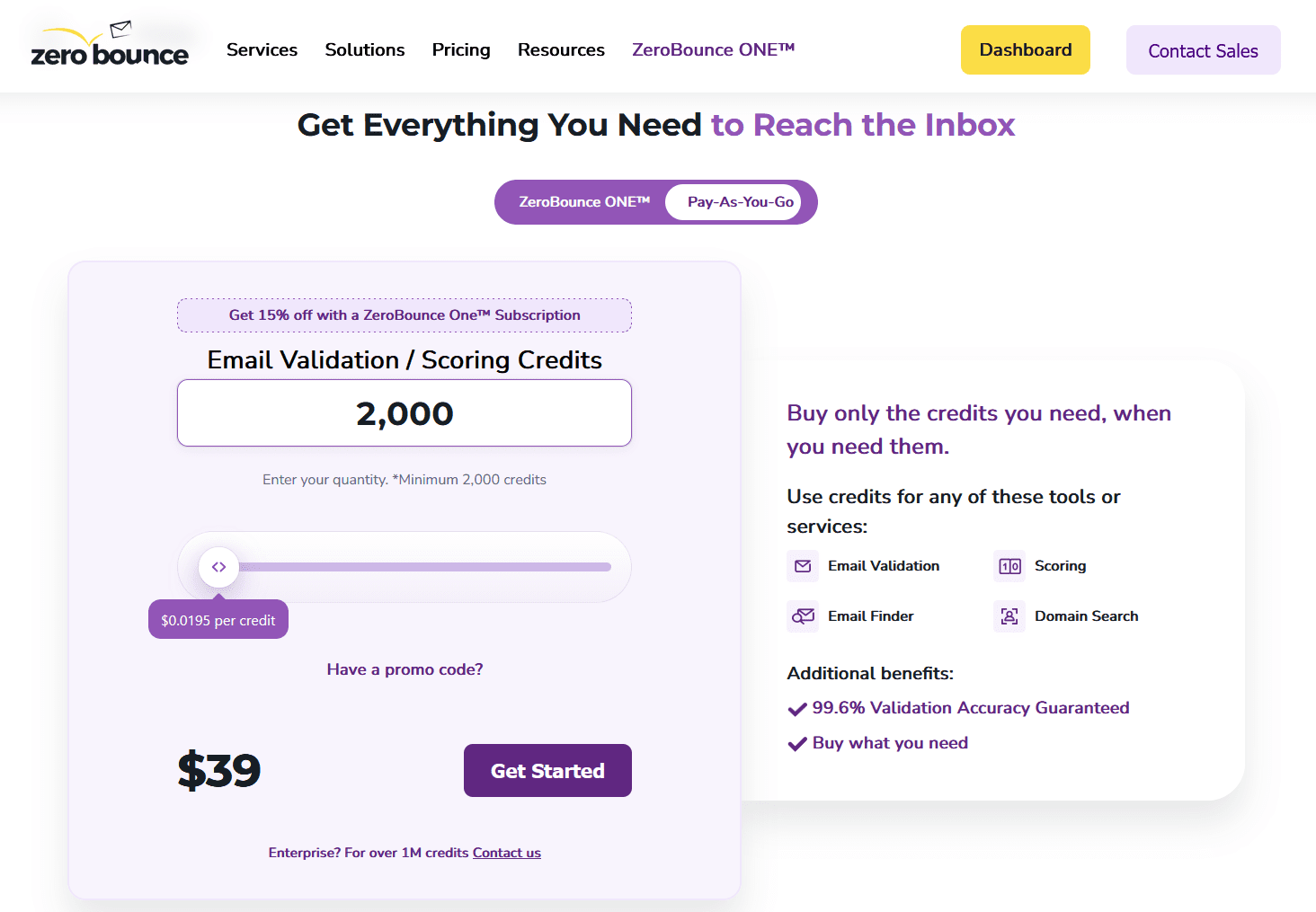Open ZeroBounce ONE™ in the navigation bar
1316x912 pixels.
pyautogui.click(x=714, y=50)
